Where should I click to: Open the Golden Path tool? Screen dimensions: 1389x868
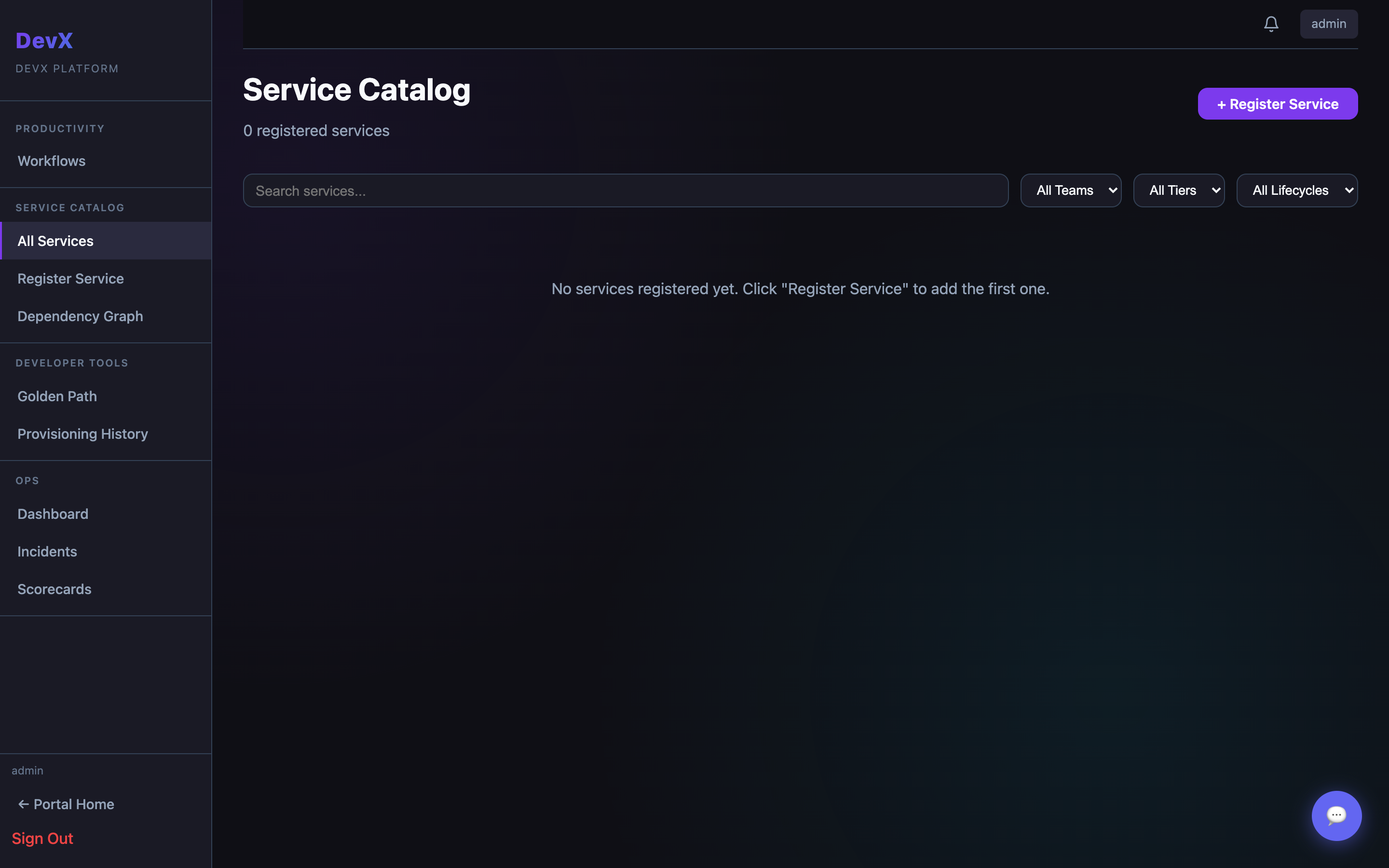tap(57, 395)
